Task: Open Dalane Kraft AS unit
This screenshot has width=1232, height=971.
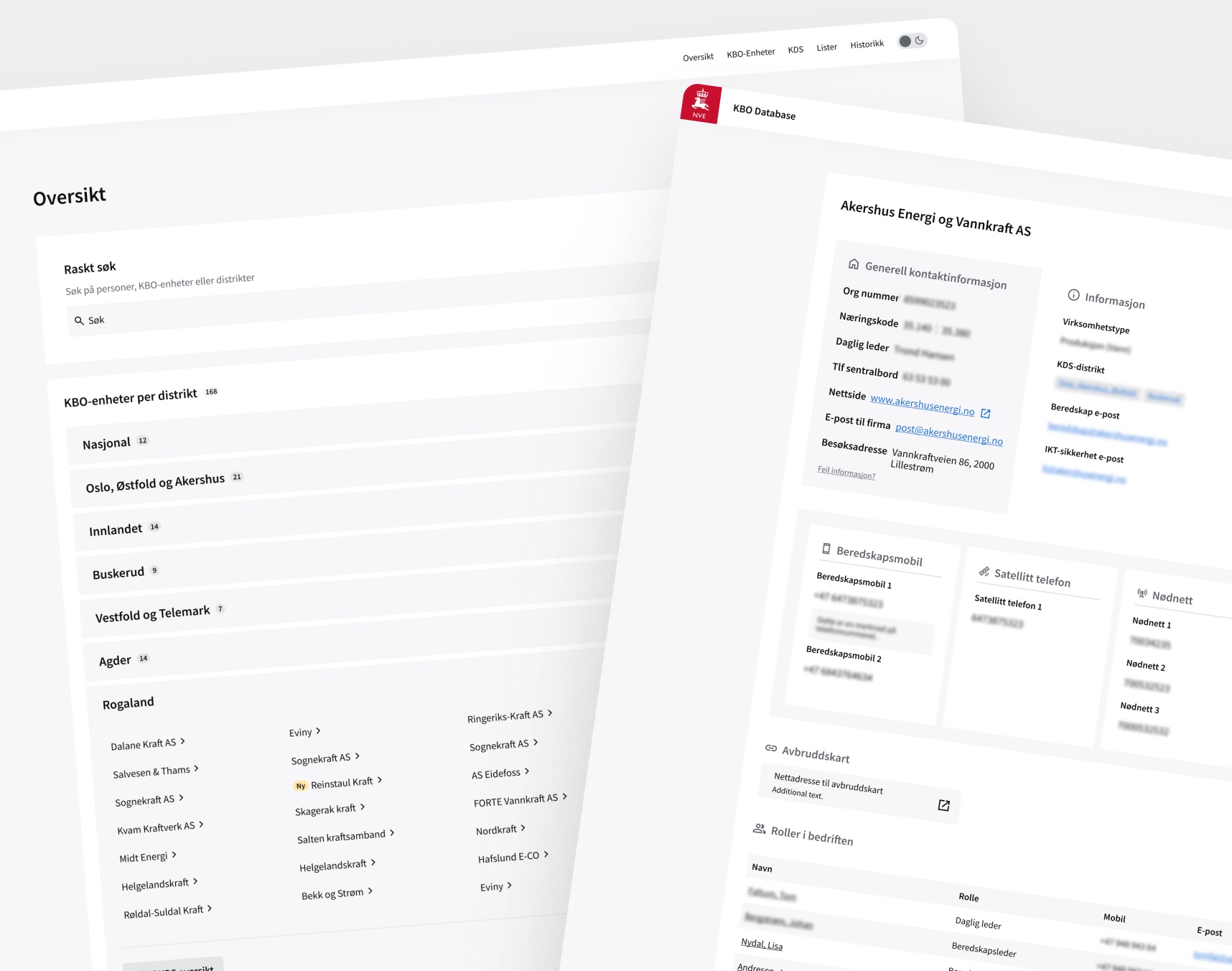Action: [148, 743]
